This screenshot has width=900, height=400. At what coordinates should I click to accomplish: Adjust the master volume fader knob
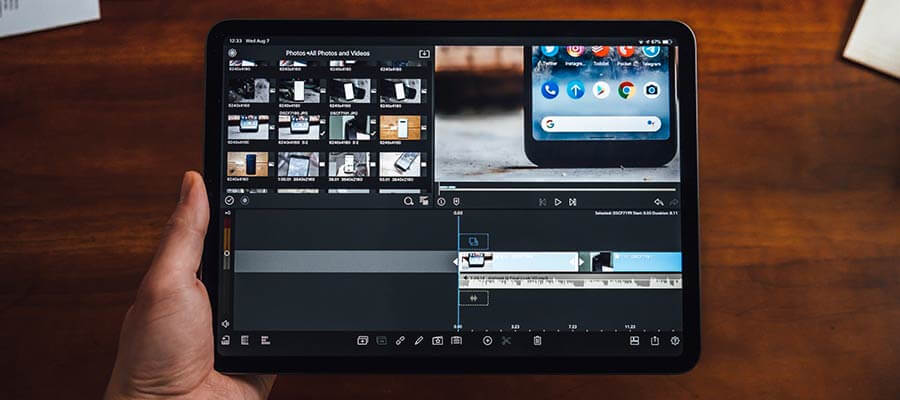click(x=227, y=253)
